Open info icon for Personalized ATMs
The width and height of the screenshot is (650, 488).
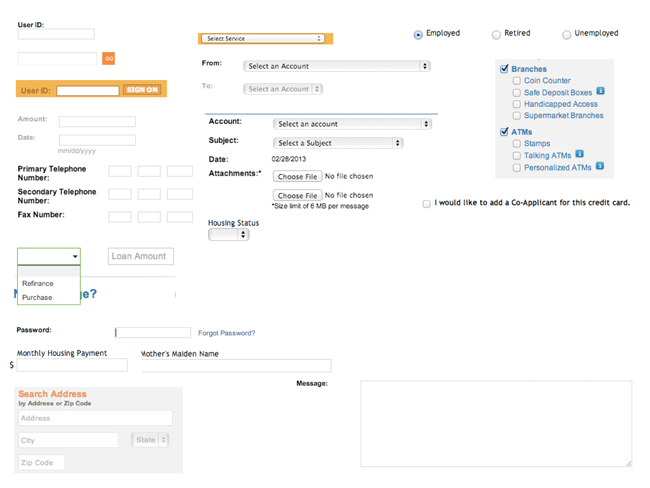click(600, 166)
